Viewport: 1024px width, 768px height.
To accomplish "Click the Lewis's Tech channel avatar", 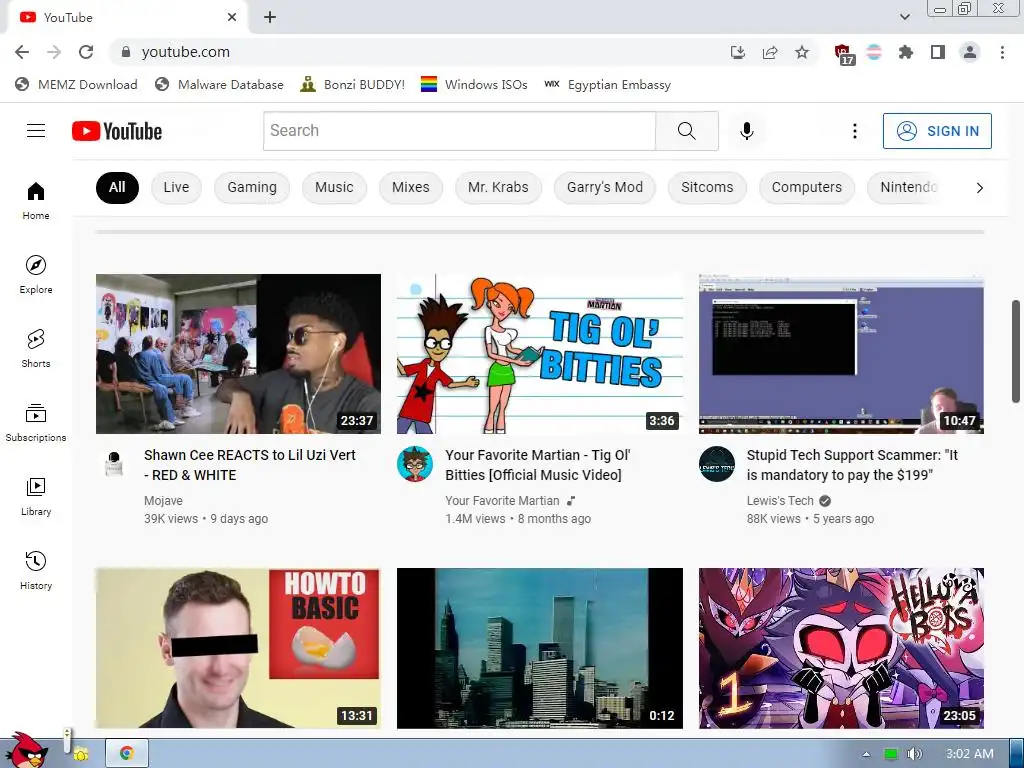I will click(x=716, y=464).
